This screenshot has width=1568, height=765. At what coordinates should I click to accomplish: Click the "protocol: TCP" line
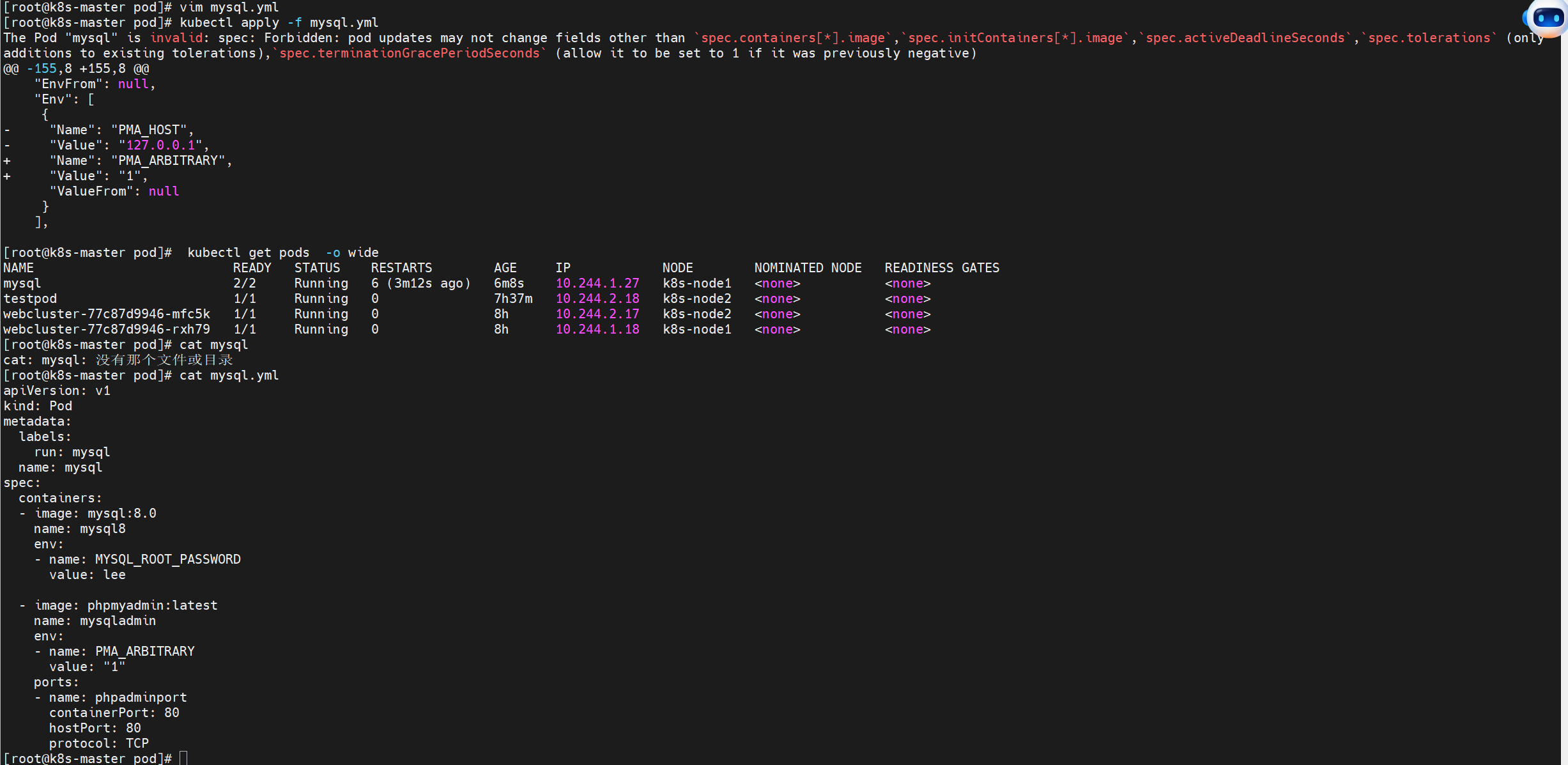99,743
